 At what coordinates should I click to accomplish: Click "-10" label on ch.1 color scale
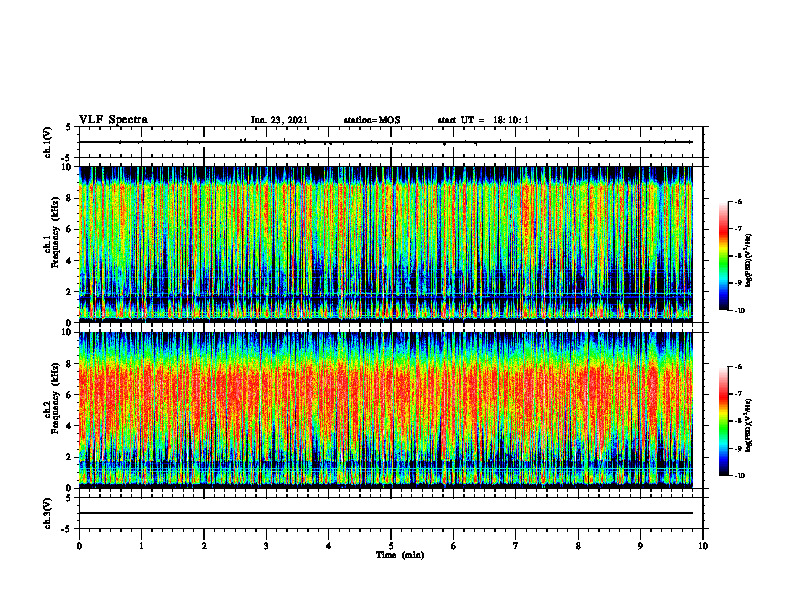click(x=739, y=311)
